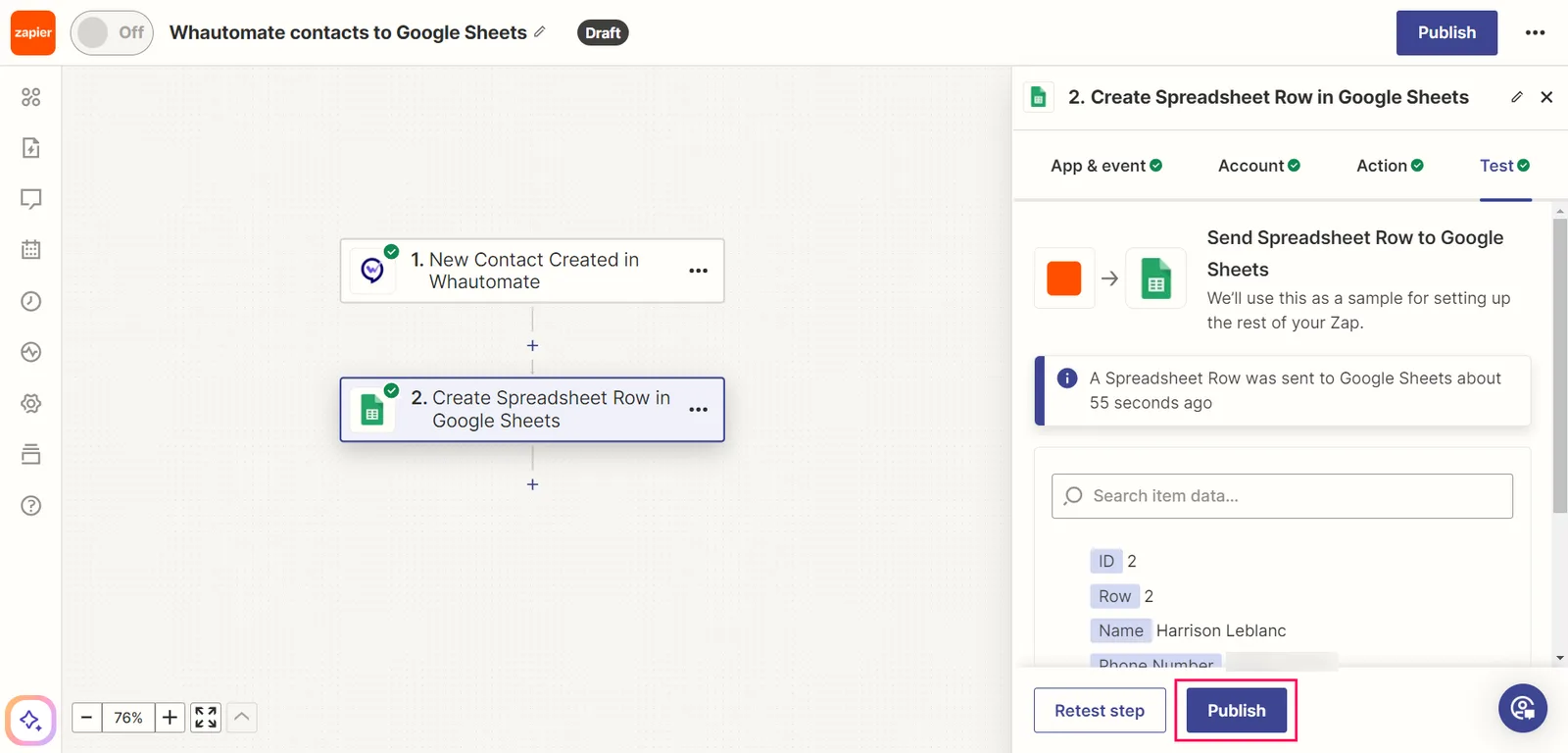Collapse the zoom controls chevron

tap(242, 718)
